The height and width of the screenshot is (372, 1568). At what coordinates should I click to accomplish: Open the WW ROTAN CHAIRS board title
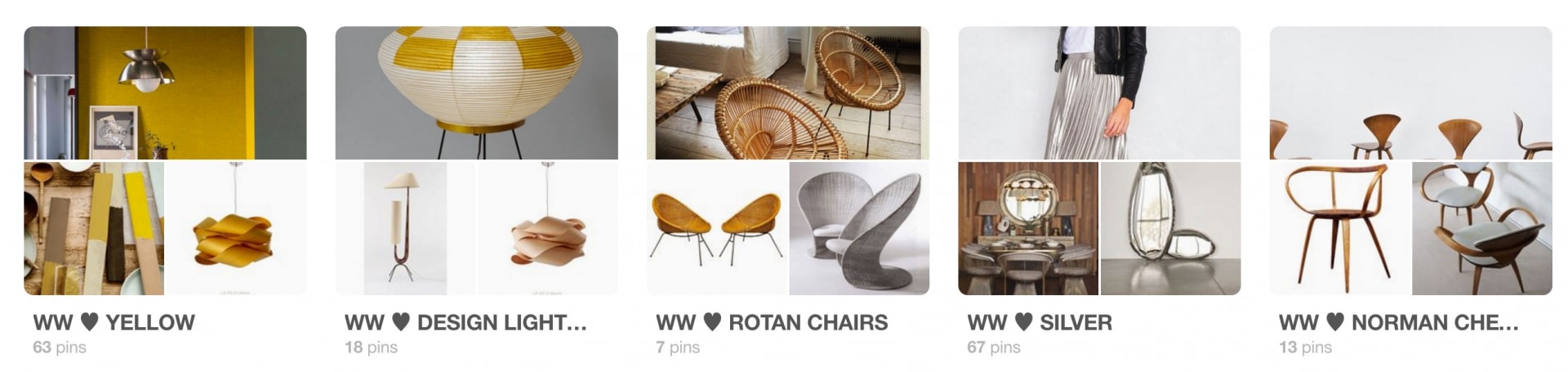772,322
